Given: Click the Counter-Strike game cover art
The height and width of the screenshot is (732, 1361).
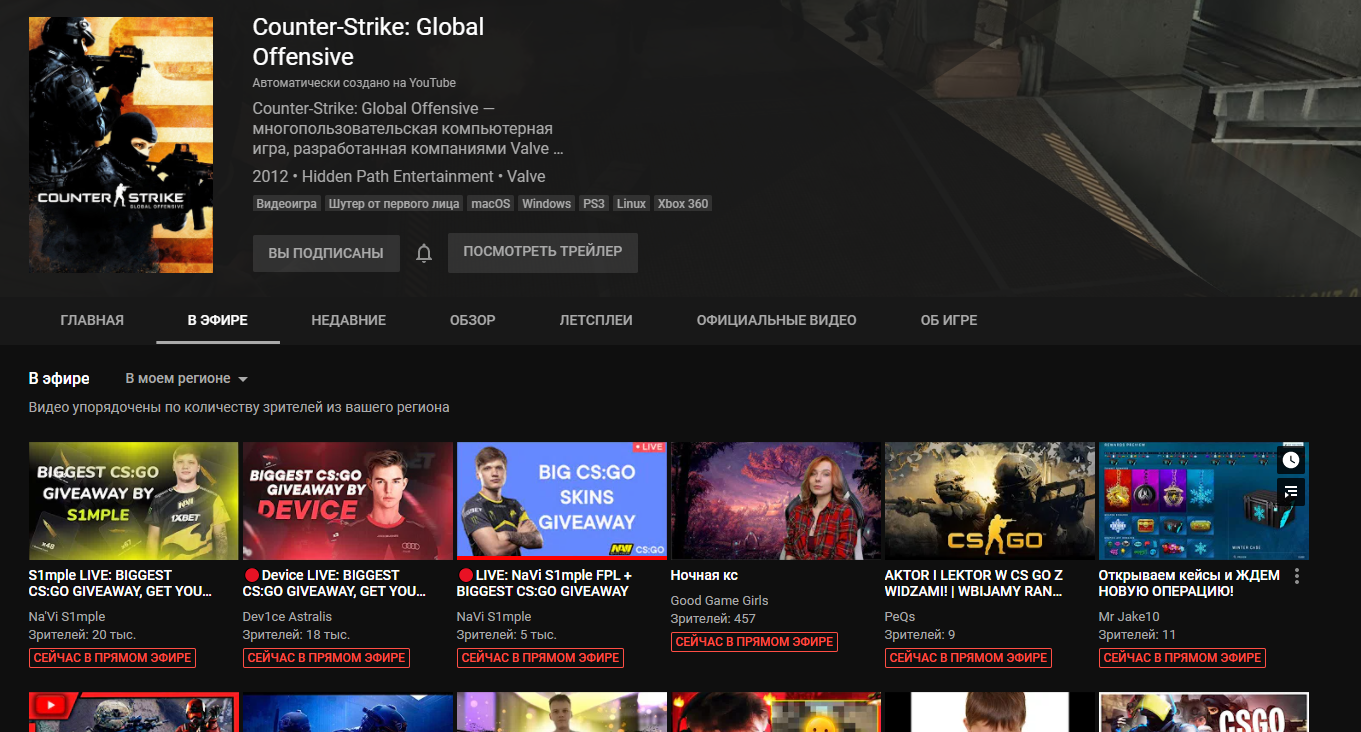Looking at the screenshot, I should [x=121, y=145].
